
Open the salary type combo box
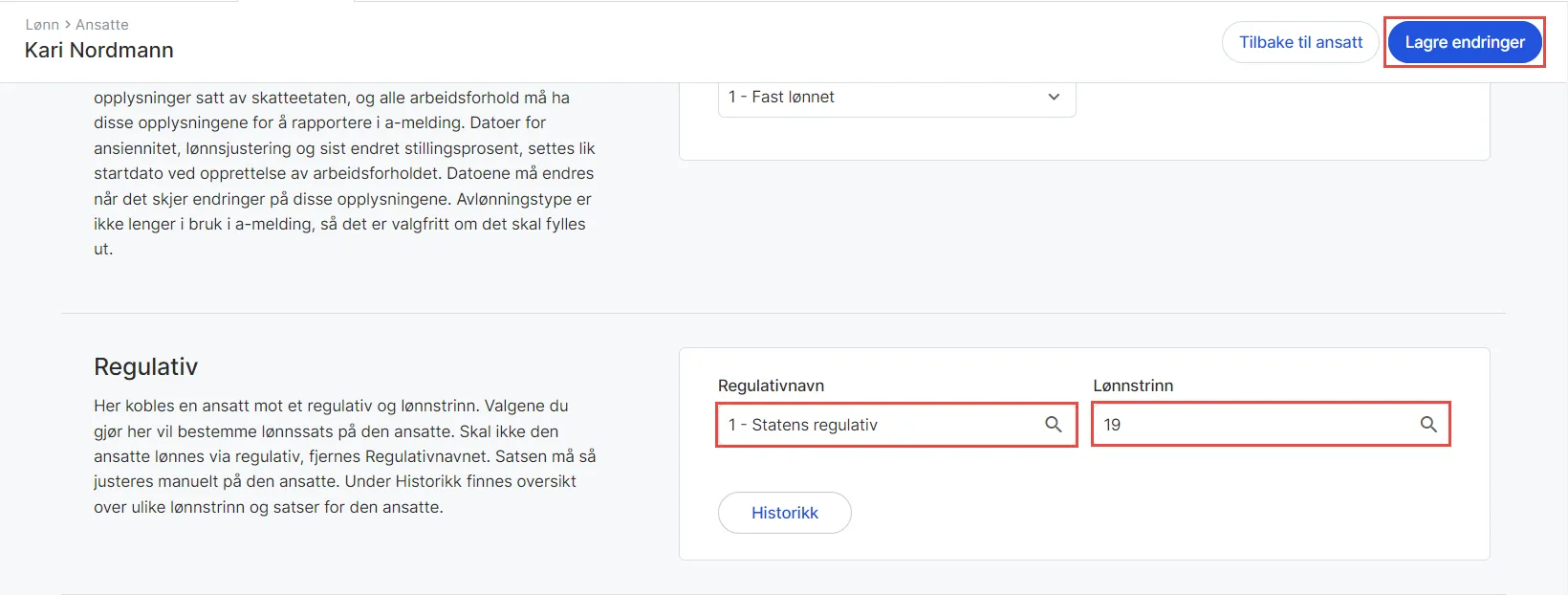click(896, 97)
